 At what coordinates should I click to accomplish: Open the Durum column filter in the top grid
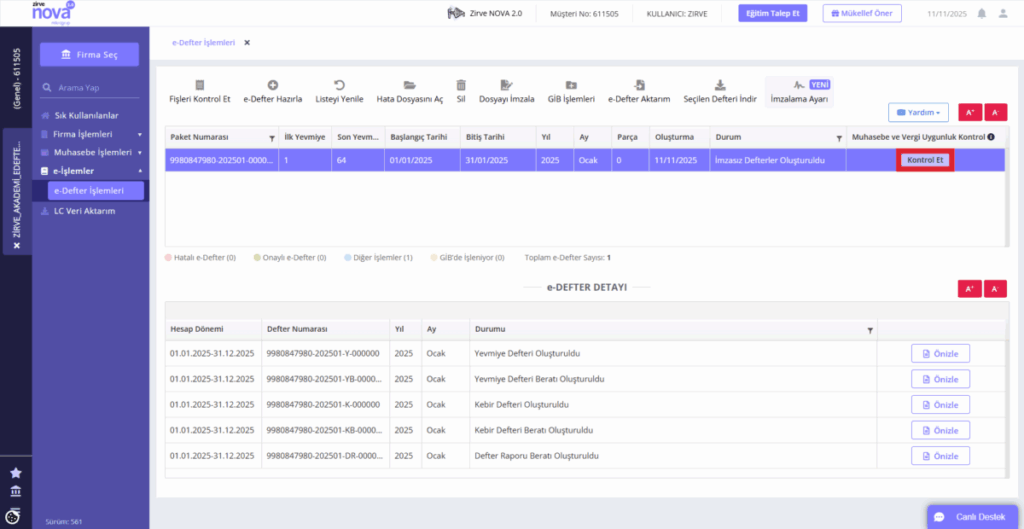(x=839, y=138)
